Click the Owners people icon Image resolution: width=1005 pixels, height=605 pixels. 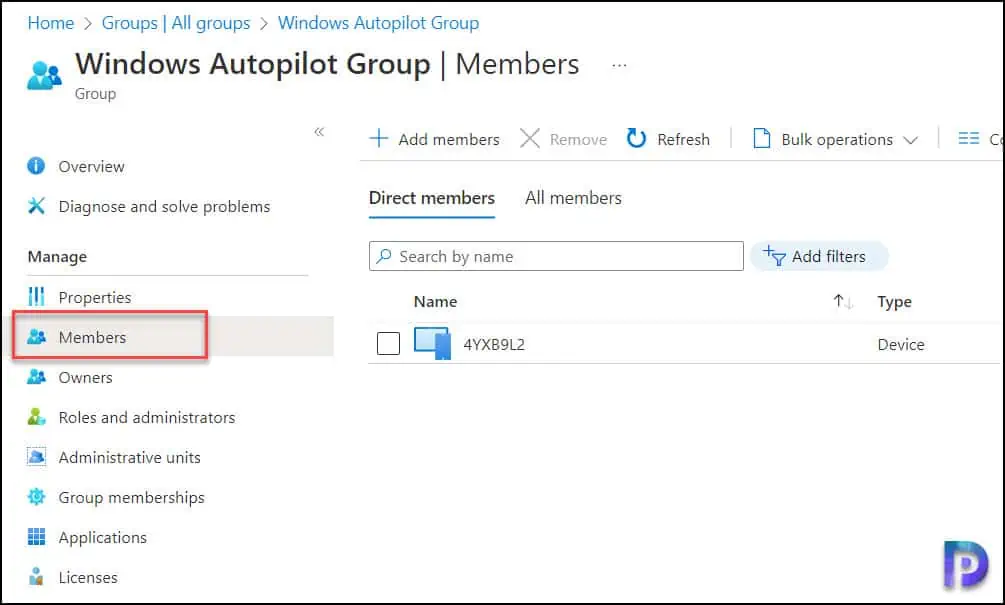point(36,377)
